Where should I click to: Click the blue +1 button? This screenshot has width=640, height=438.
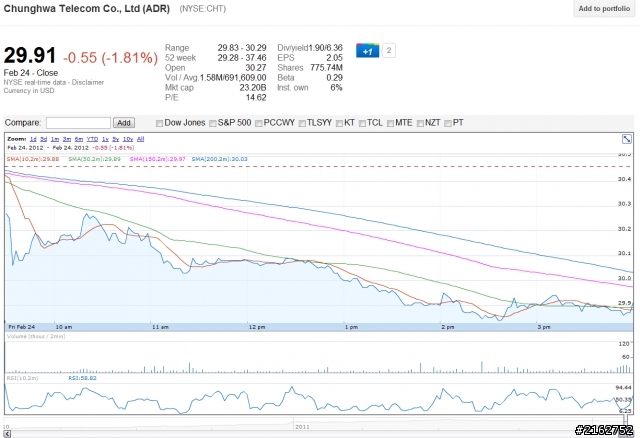pyautogui.click(x=367, y=51)
